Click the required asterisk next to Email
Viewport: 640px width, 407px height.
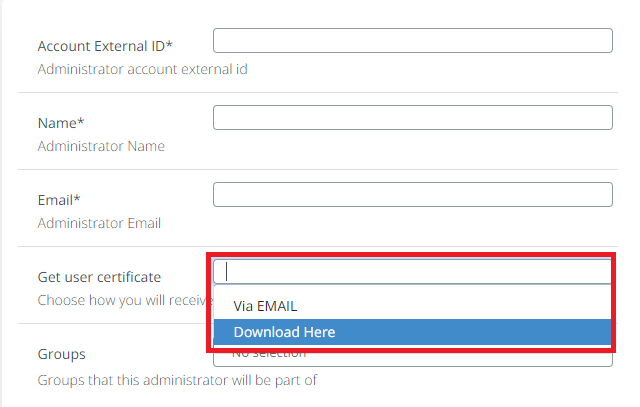click(x=77, y=199)
